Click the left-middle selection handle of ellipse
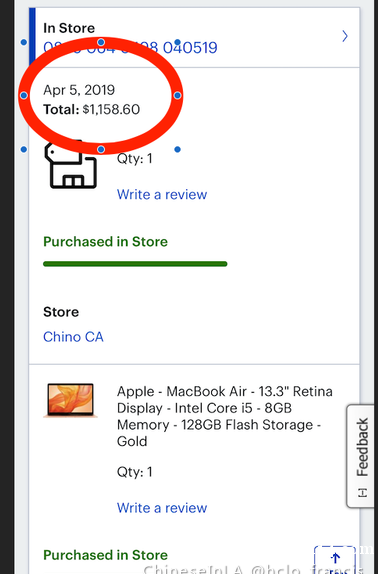The image size is (378, 574). point(24,96)
